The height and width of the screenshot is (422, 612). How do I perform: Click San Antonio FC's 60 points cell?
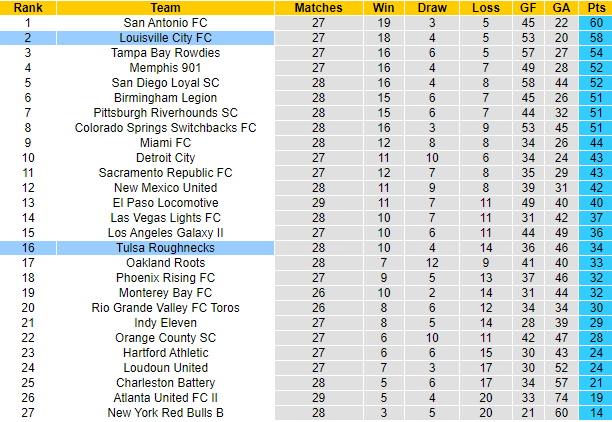(595, 22)
